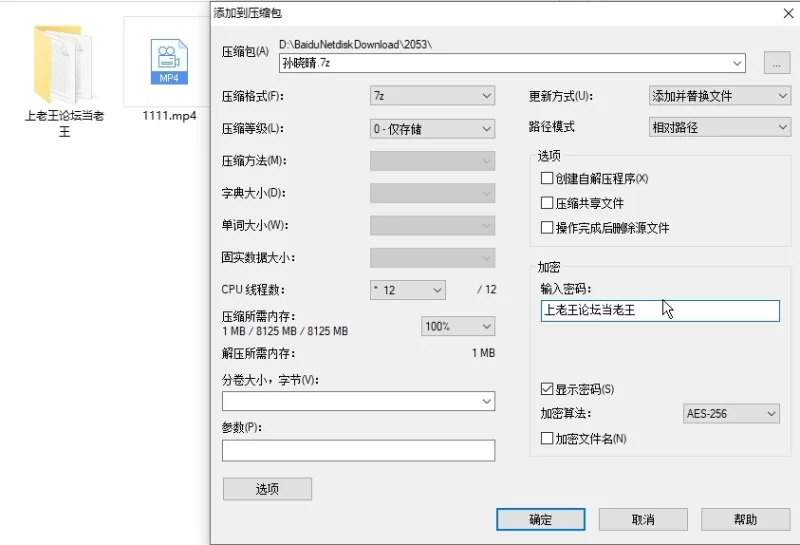Enable the encrypt file names checkbox
800x545 pixels.
(x=547, y=438)
